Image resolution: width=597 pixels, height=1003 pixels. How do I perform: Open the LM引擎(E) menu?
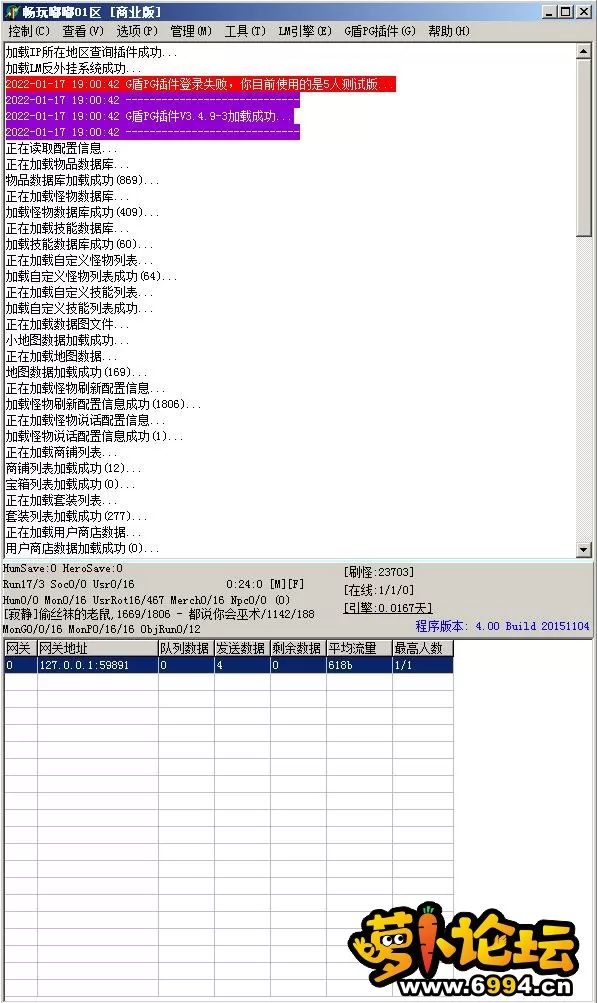305,31
